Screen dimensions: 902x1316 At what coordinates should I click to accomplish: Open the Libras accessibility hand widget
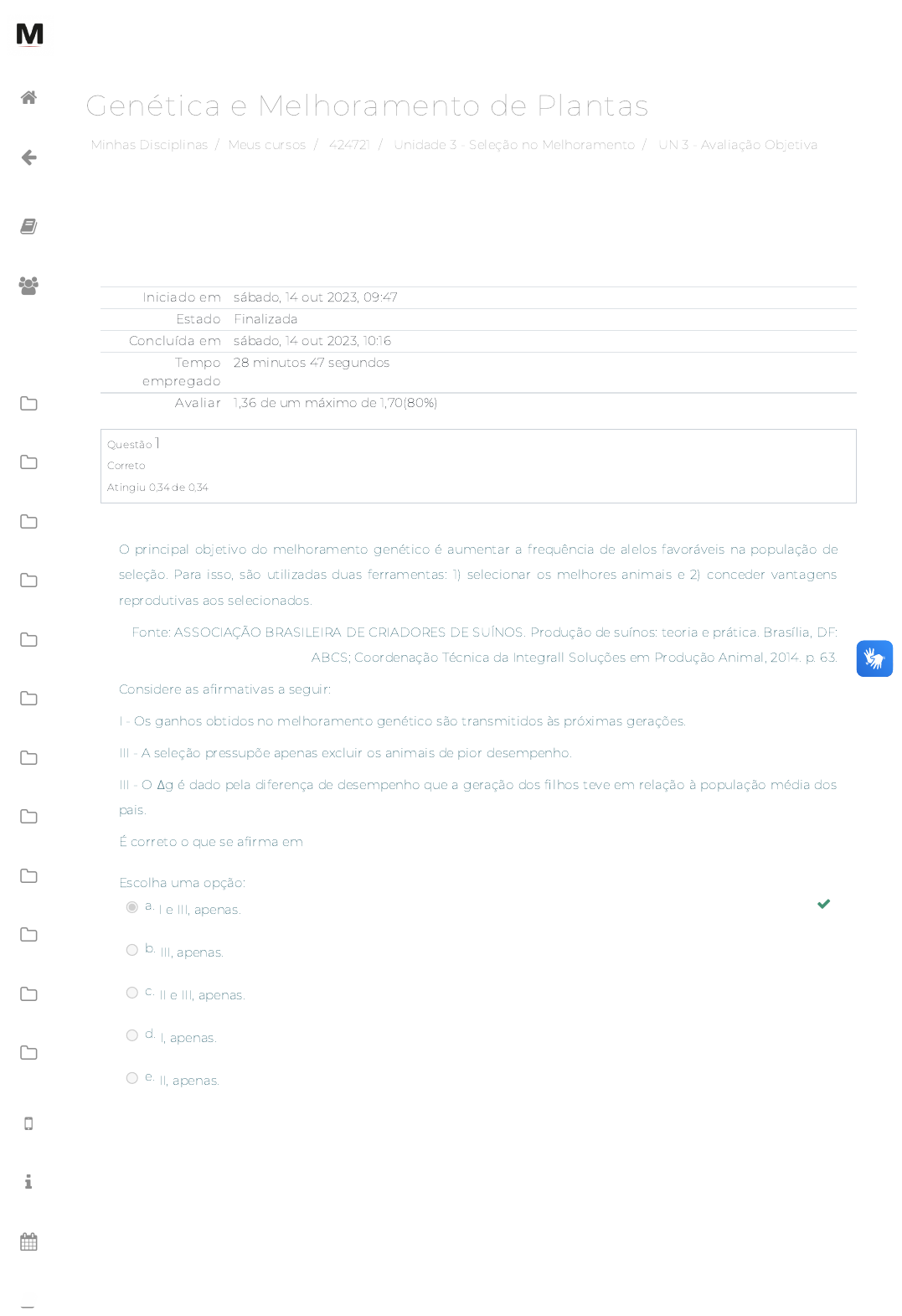(874, 658)
